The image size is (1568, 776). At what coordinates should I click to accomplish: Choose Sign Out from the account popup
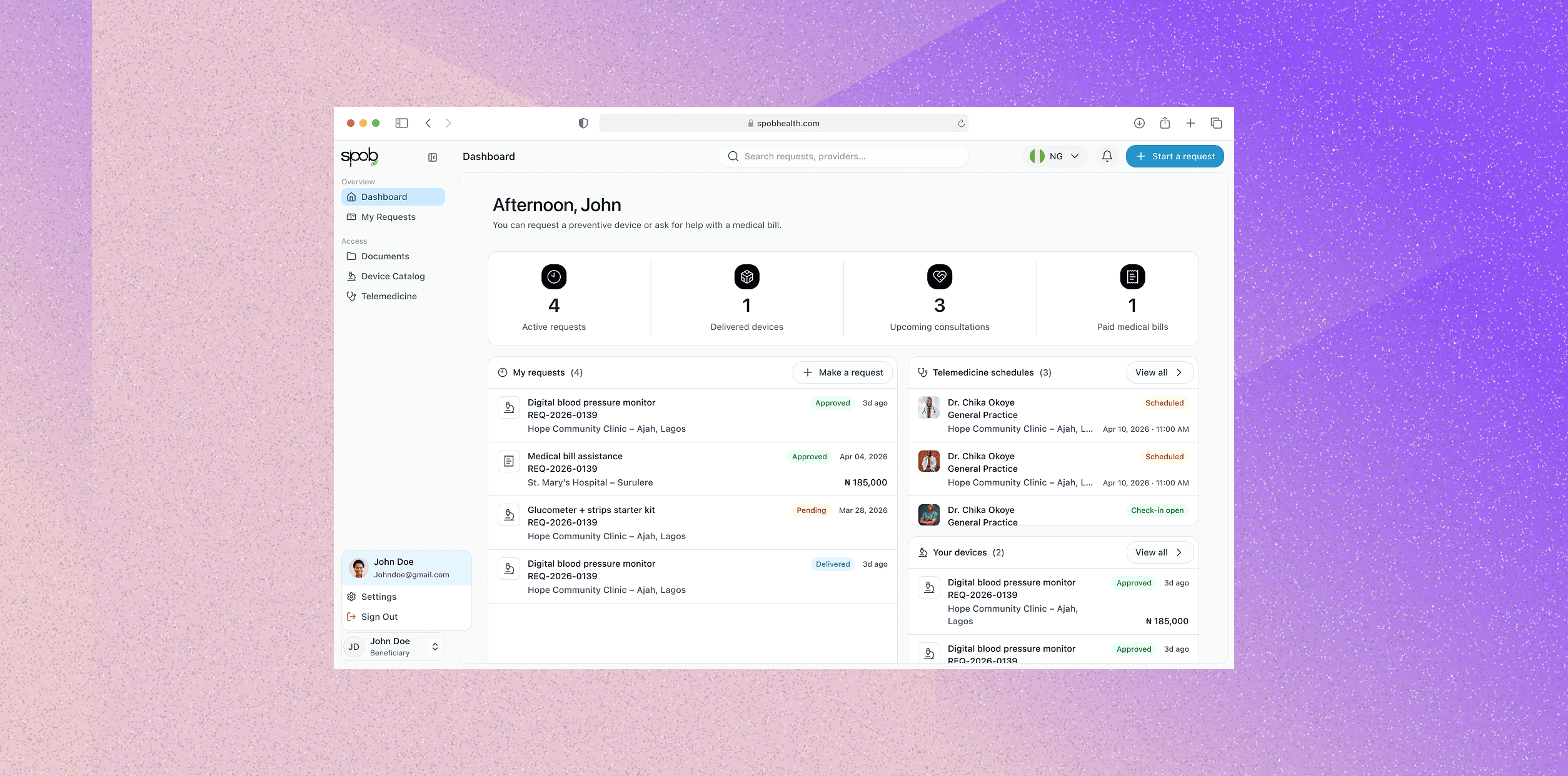(406, 617)
